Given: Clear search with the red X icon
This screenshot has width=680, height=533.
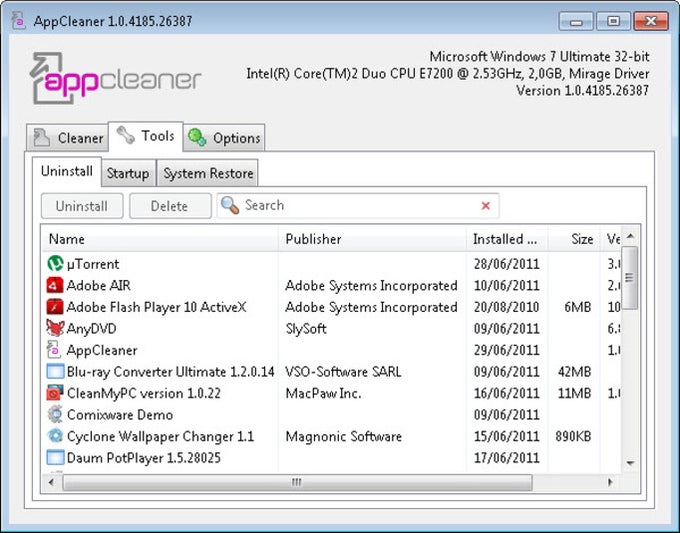Looking at the screenshot, I should coord(486,206).
